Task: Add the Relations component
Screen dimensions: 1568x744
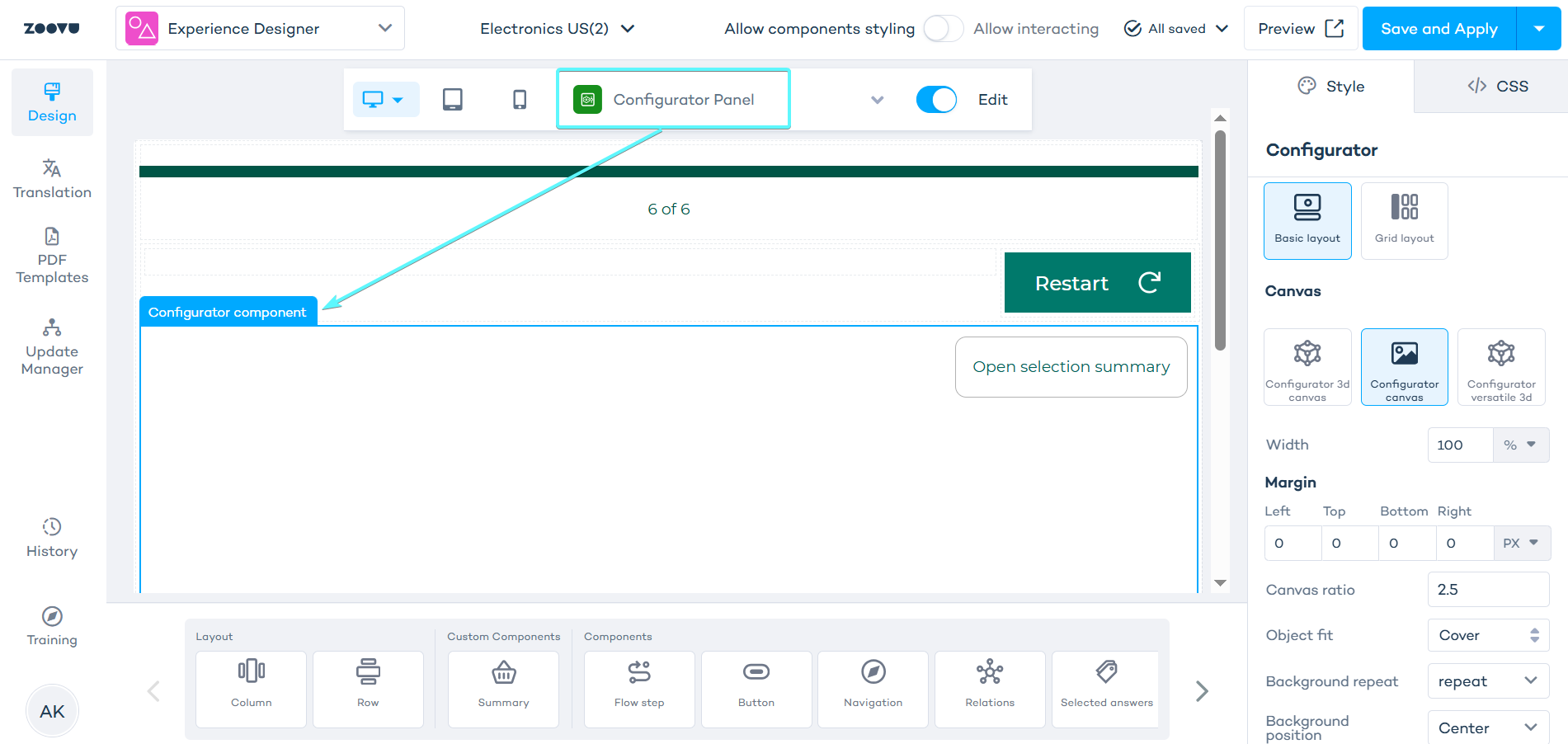Action: [x=990, y=689]
